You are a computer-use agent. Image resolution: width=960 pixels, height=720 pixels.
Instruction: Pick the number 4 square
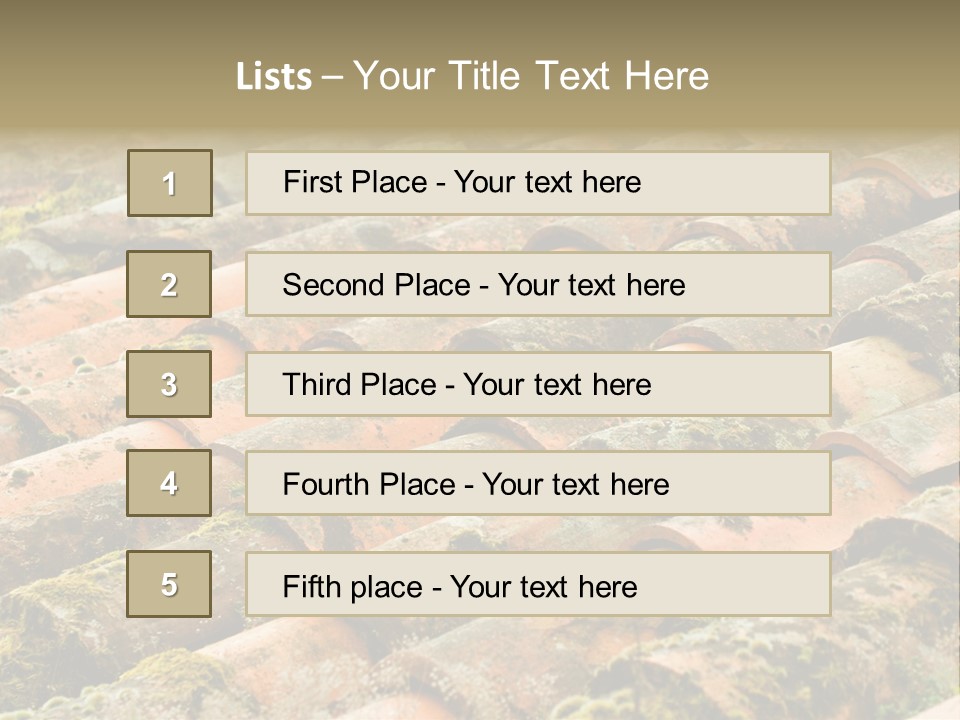pyautogui.click(x=169, y=483)
